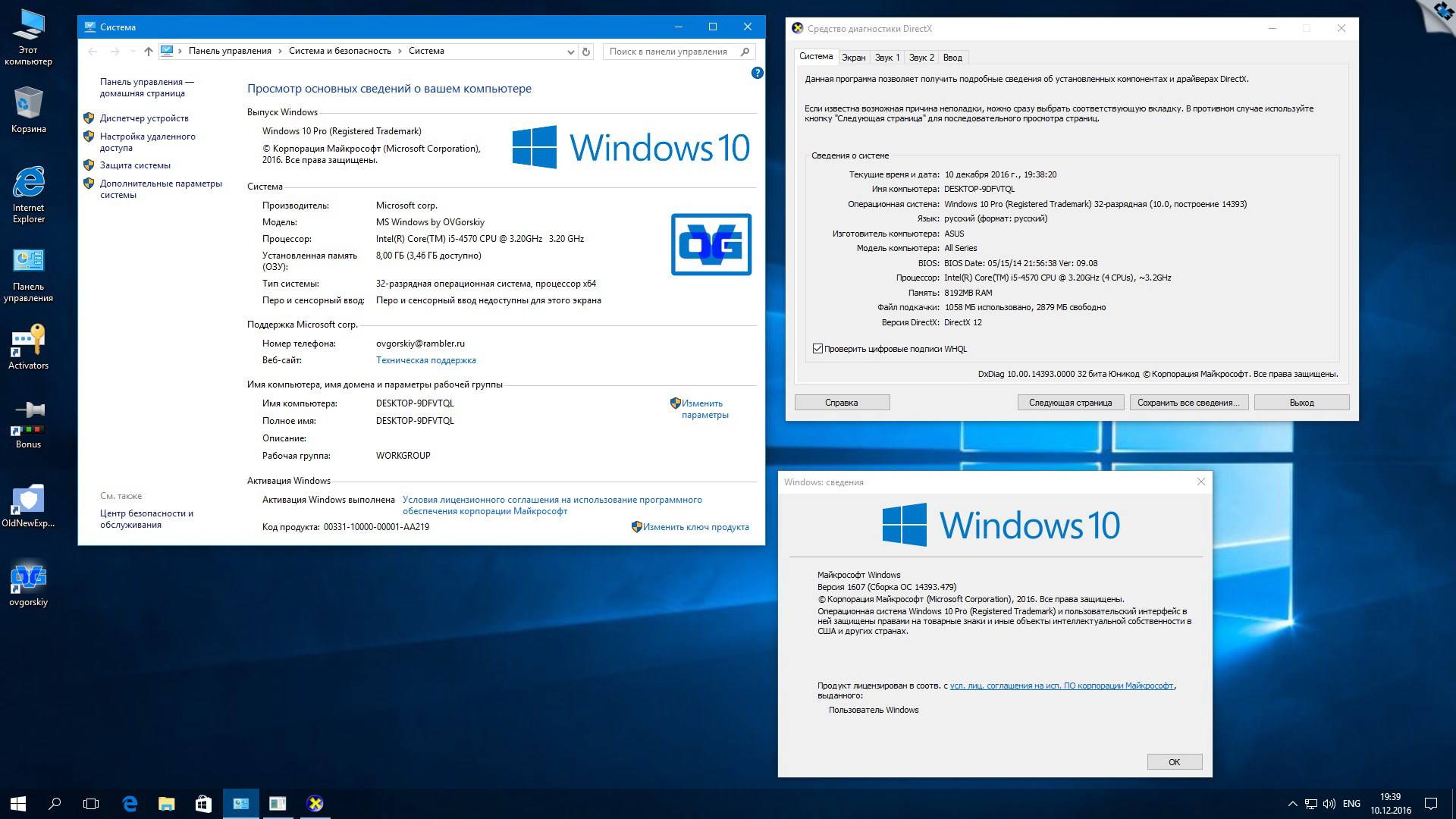Switch to Экран tab
Viewport: 1456px width, 819px height.
[853, 58]
